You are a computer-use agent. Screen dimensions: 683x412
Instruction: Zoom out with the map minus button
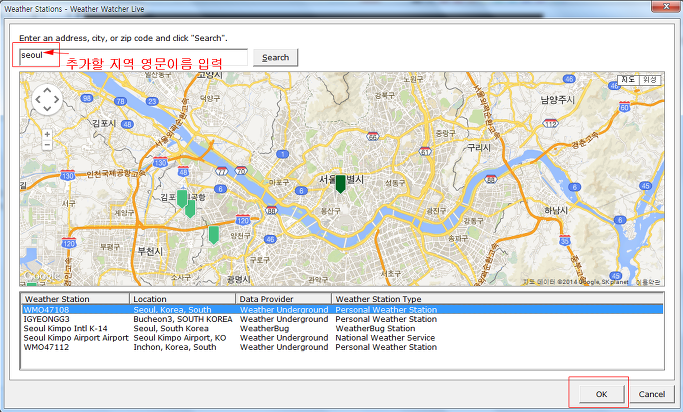(x=47, y=145)
